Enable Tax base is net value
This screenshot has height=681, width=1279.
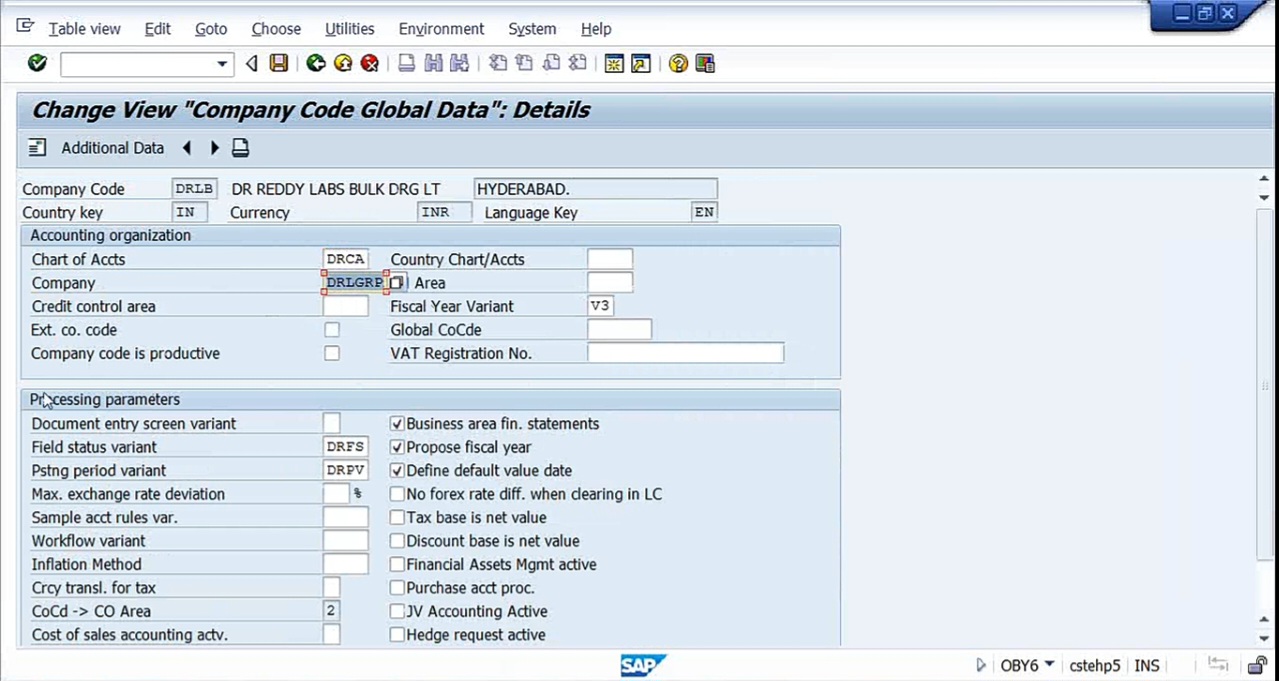[397, 517]
